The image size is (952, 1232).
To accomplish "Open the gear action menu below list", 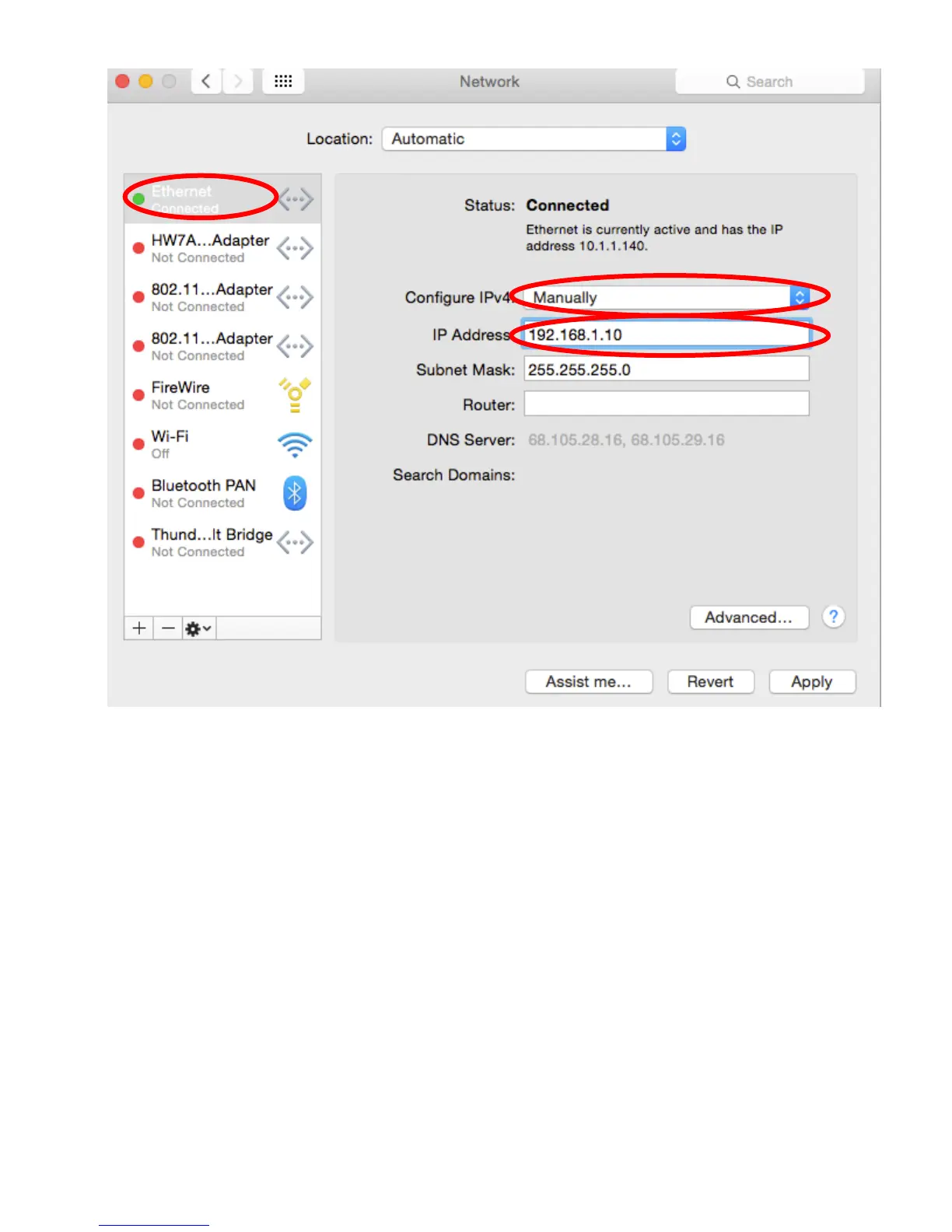I will [198, 628].
